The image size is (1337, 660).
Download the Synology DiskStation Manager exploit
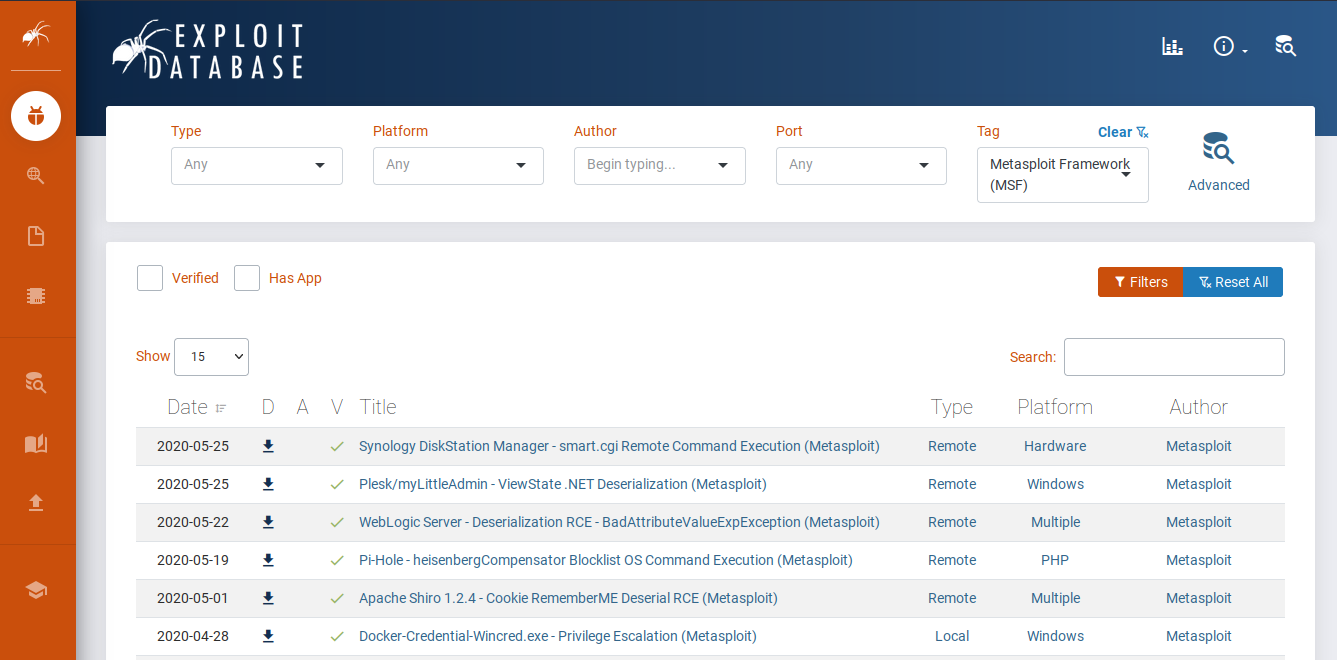click(268, 446)
